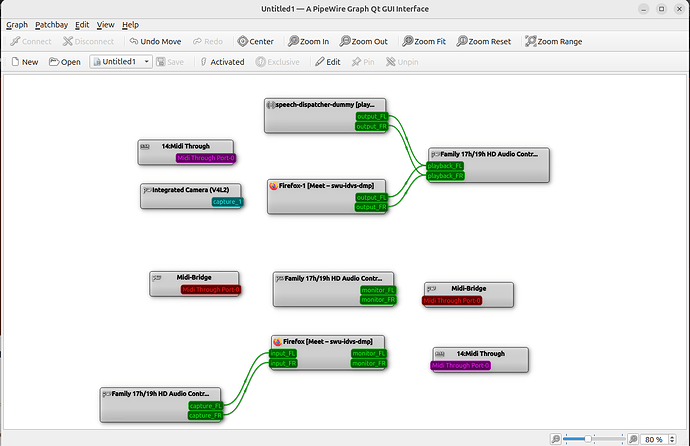Open the View menu
This screenshot has width=690, height=446.
pyautogui.click(x=105, y=24)
